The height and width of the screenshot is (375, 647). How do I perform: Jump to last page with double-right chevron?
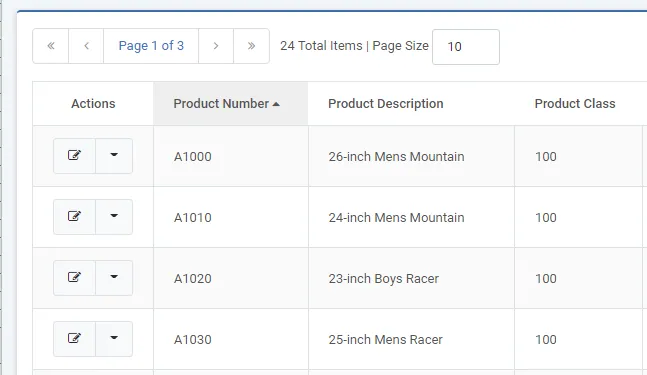(251, 46)
